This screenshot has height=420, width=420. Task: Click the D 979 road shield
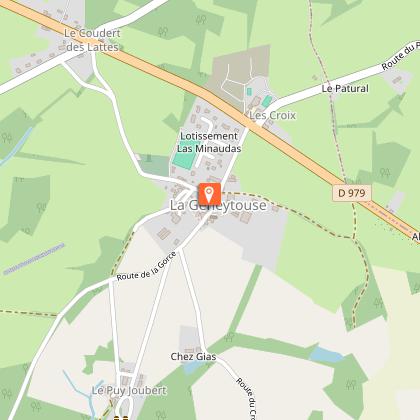click(352, 193)
